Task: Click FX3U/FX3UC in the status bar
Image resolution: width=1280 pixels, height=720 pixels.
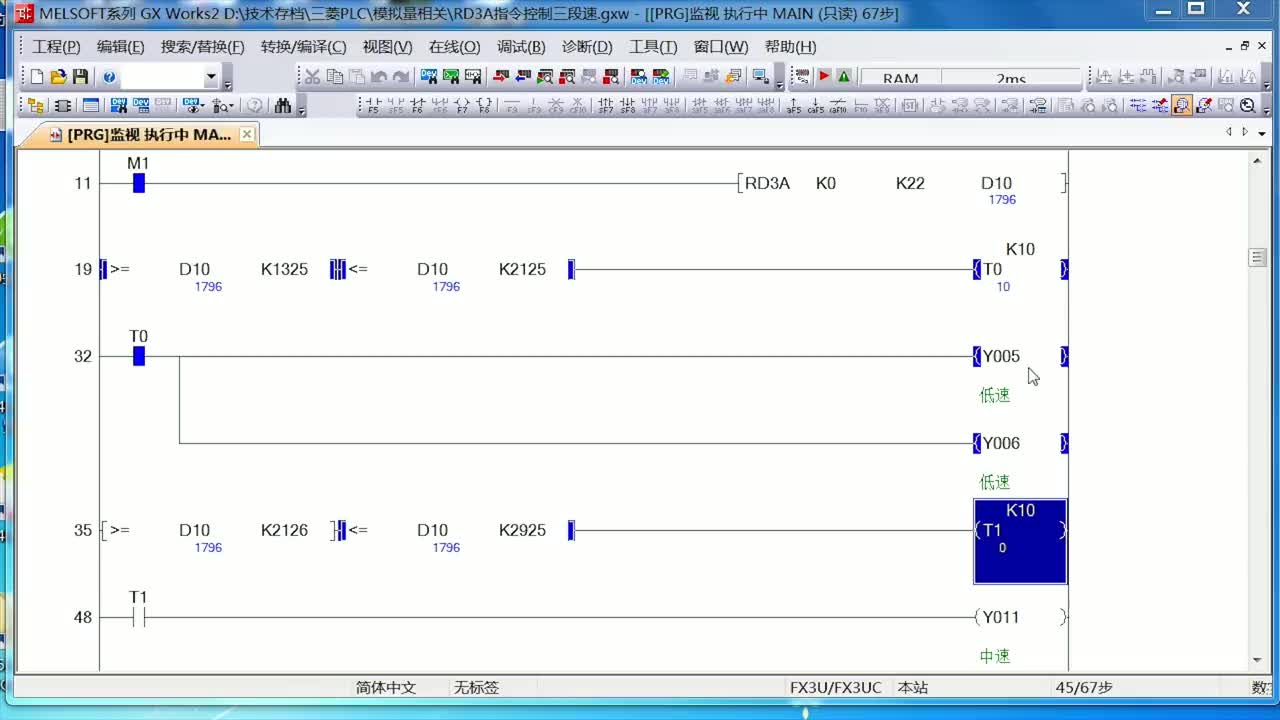Action: tap(836, 688)
